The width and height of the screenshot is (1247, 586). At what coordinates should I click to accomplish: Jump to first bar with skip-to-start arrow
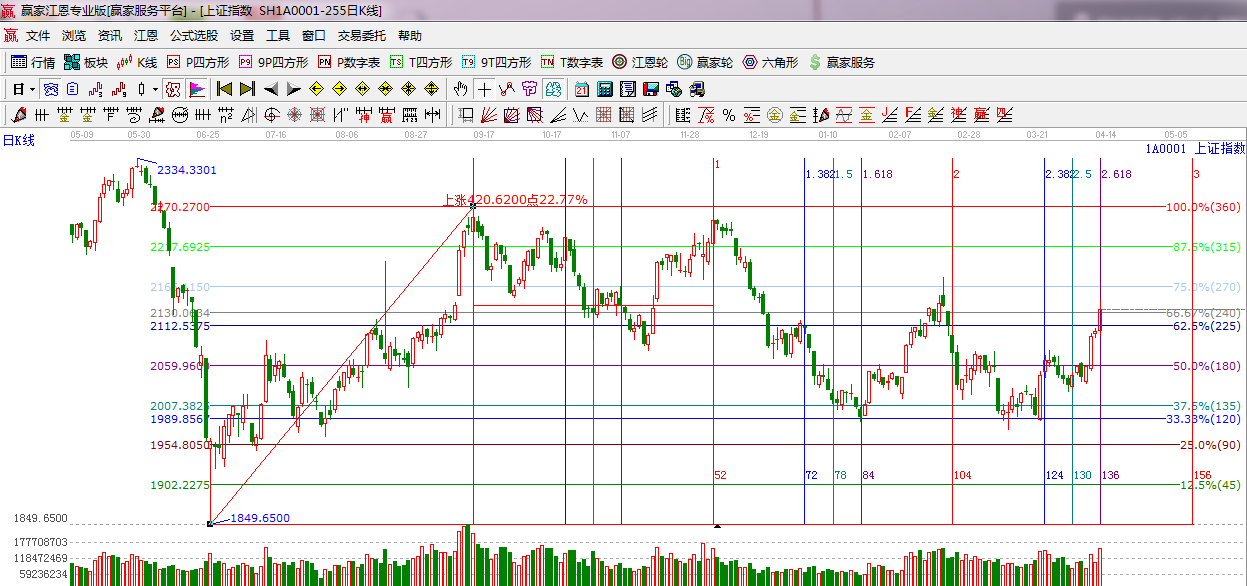tap(224, 89)
